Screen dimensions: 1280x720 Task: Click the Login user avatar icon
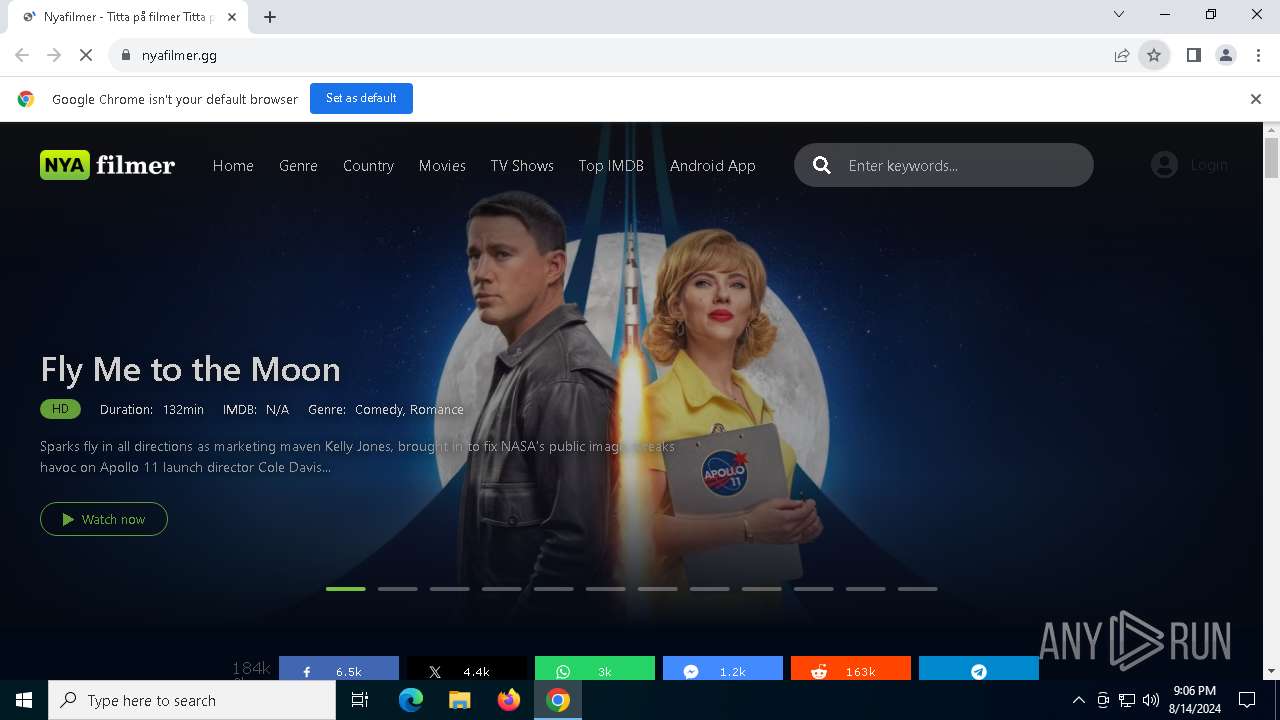[x=1164, y=165]
